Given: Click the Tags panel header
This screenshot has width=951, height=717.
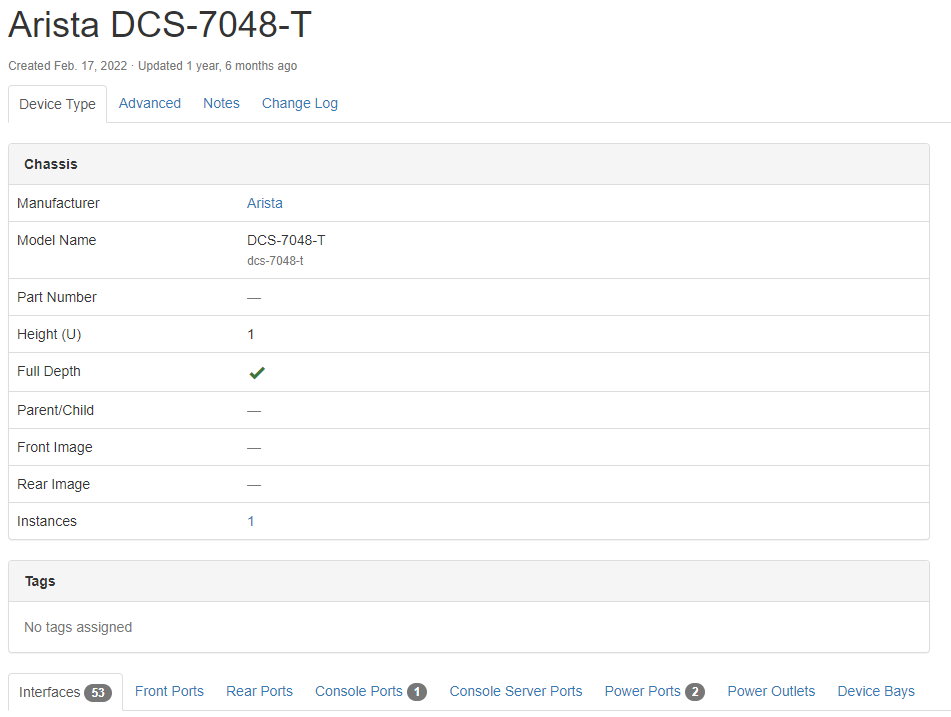Looking at the screenshot, I should 40,581.
